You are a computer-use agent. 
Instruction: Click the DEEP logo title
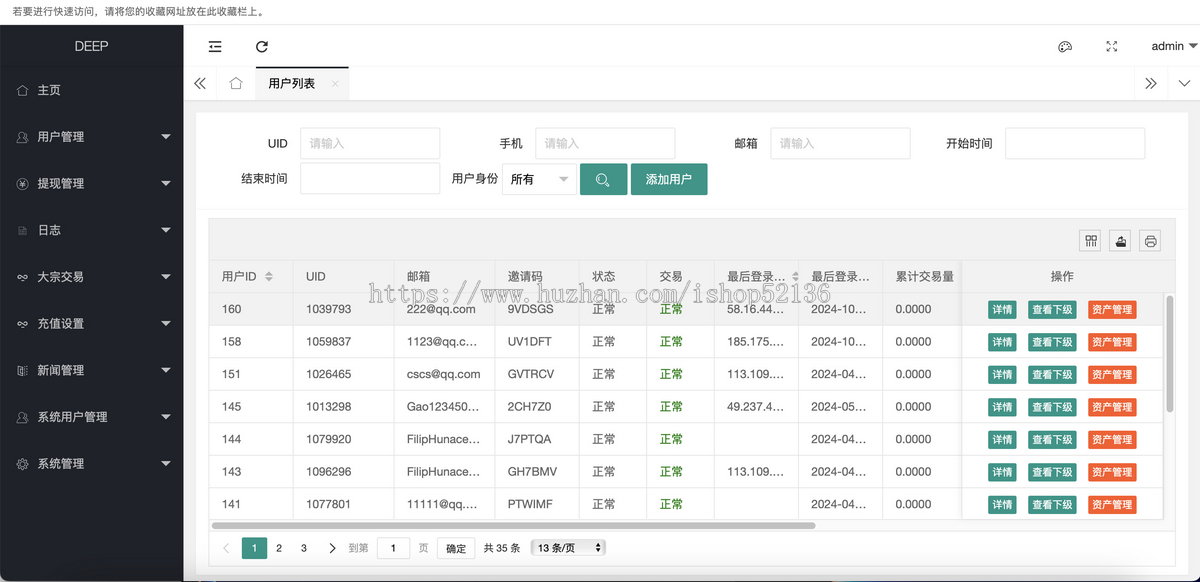[91, 46]
